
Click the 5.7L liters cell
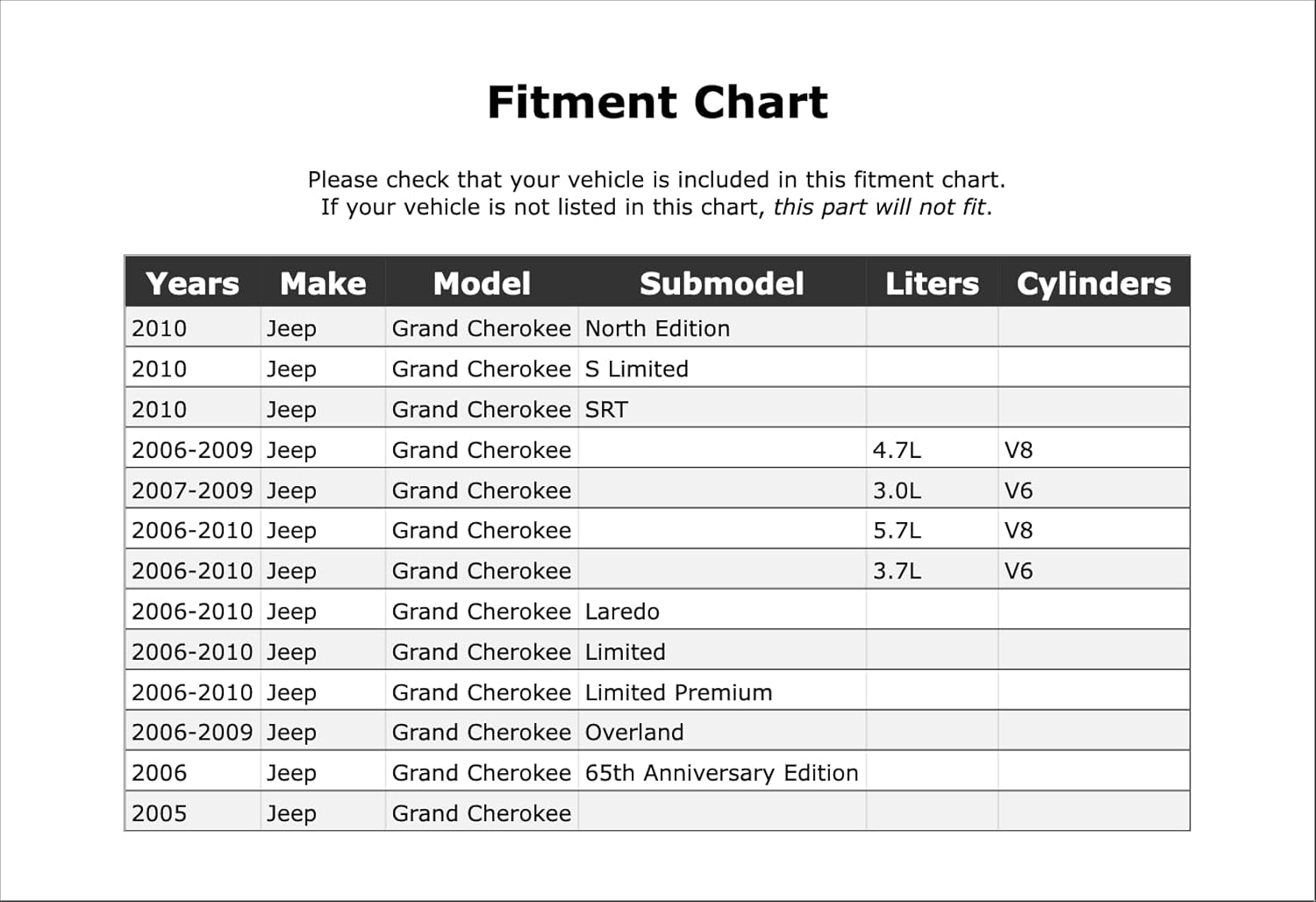point(932,530)
